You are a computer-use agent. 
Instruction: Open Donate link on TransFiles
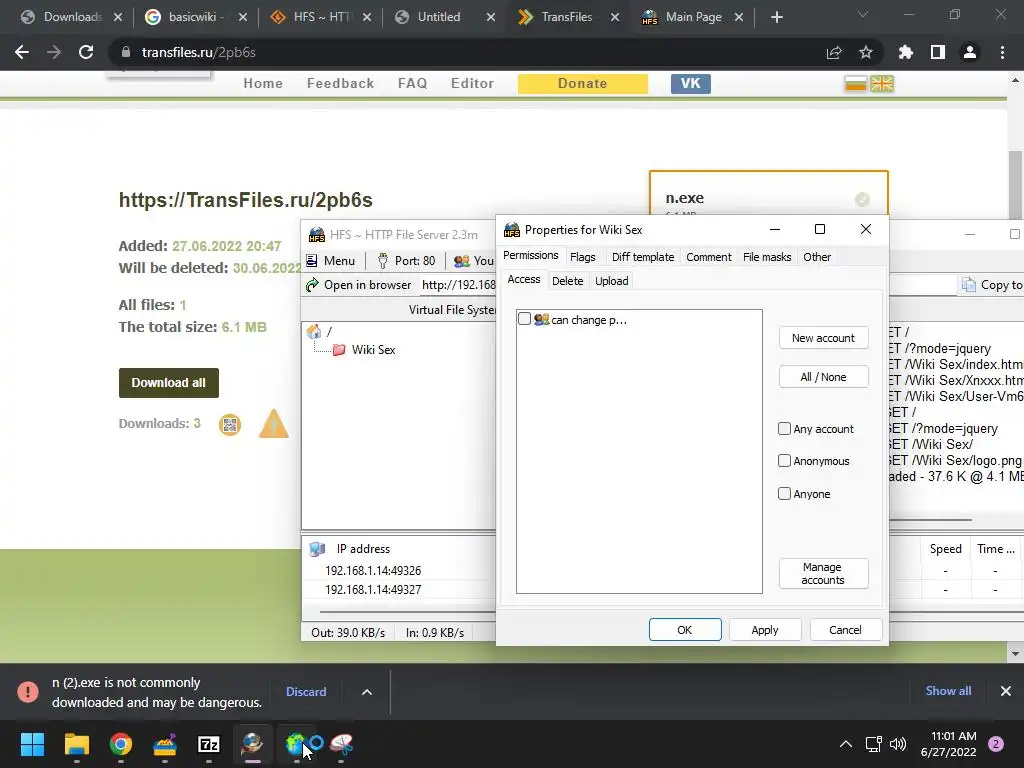pos(583,84)
